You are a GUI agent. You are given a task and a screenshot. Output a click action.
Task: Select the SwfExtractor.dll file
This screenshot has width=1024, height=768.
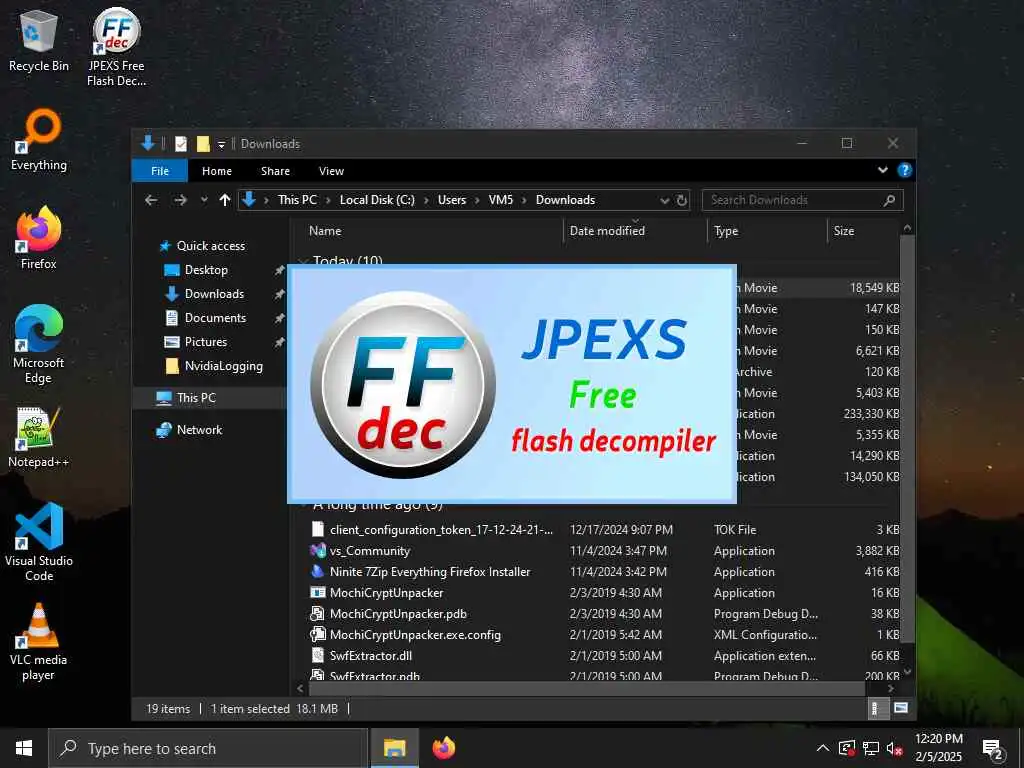pyautogui.click(x=370, y=656)
